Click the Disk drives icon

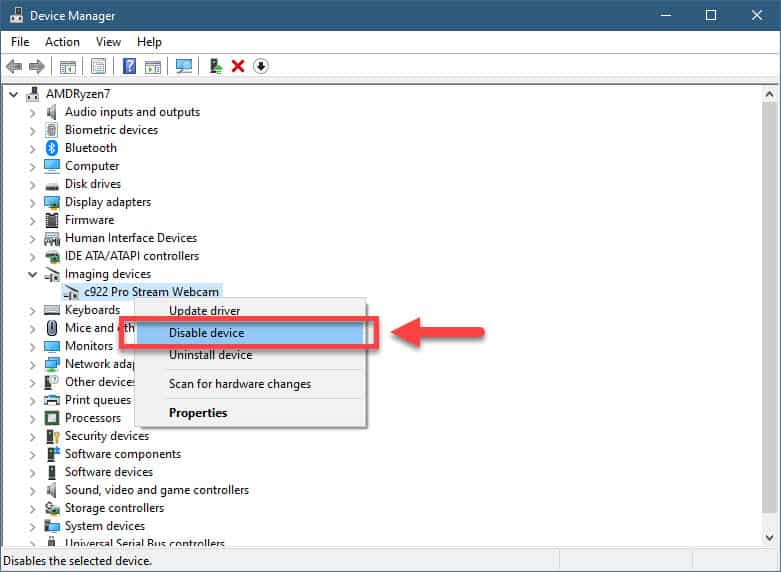tap(52, 186)
